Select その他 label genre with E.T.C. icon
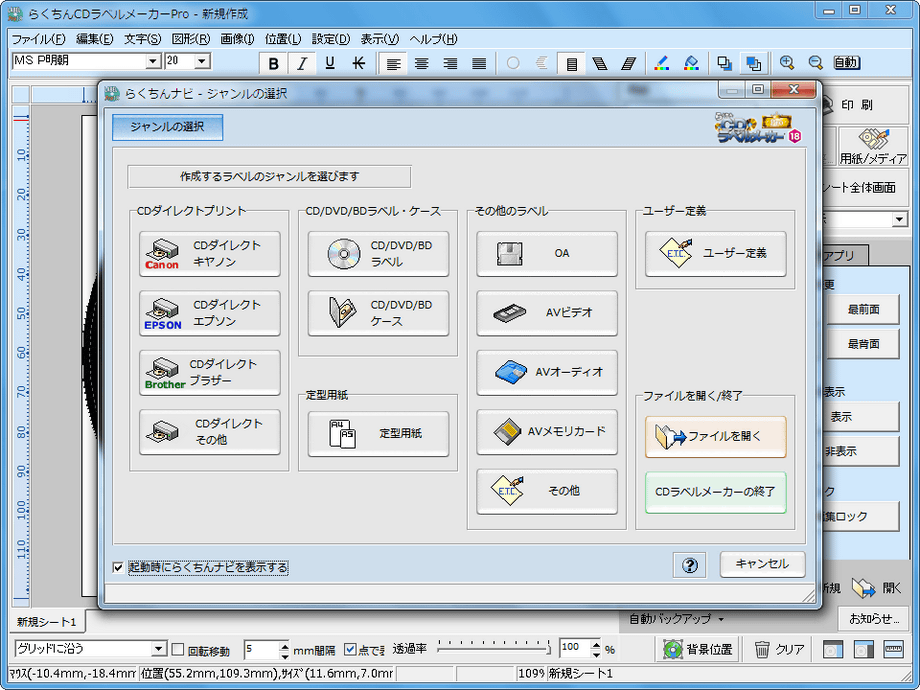Screen dimensions: 920x690 coord(547,491)
